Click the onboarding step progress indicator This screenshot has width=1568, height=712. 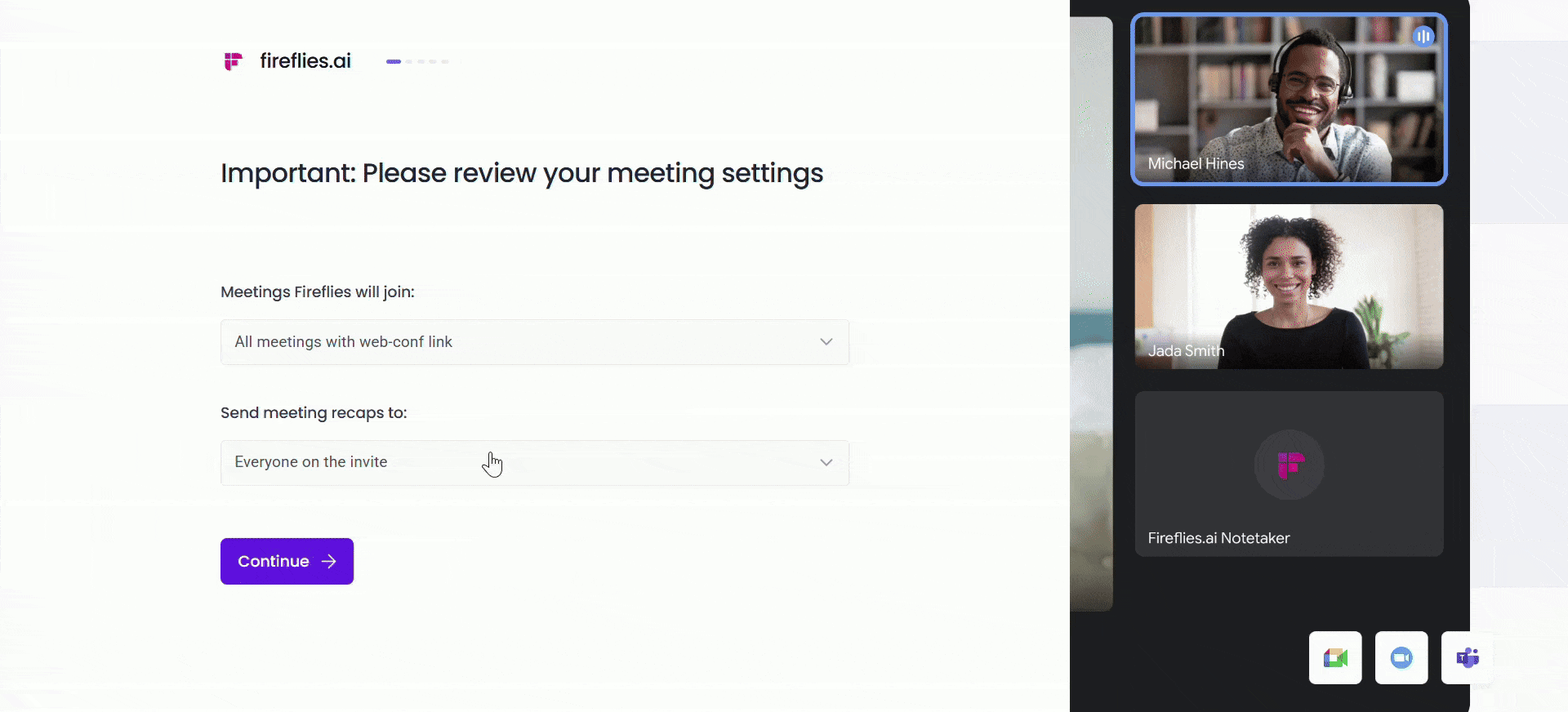click(x=417, y=61)
